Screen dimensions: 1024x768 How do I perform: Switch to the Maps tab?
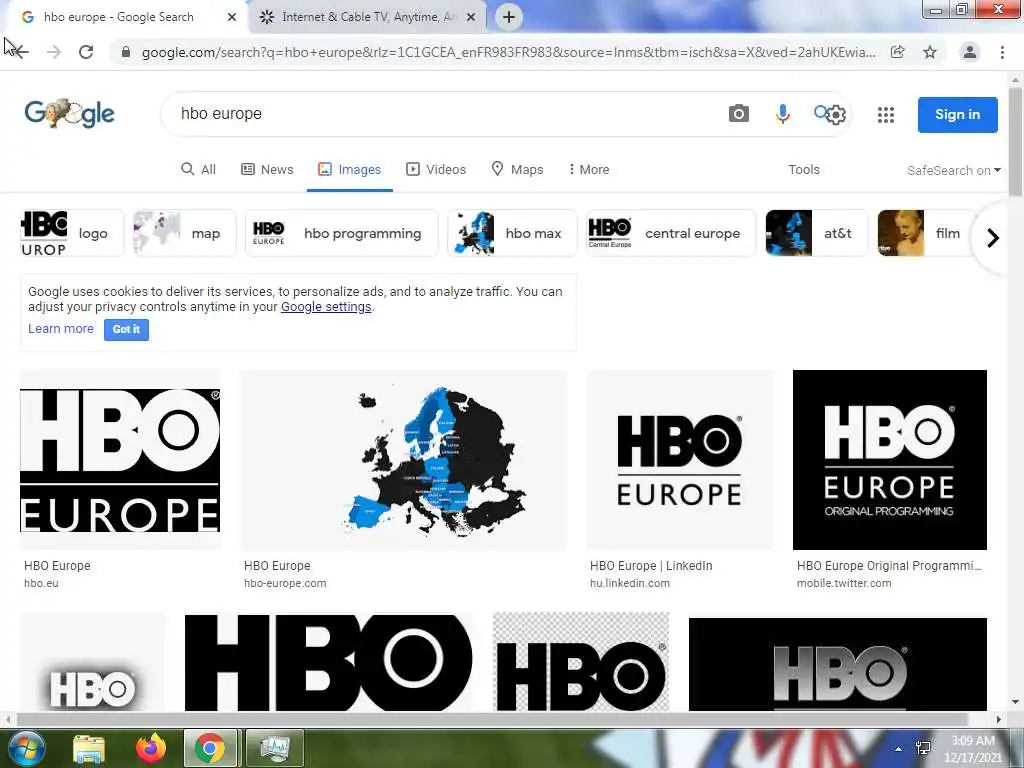pos(517,169)
